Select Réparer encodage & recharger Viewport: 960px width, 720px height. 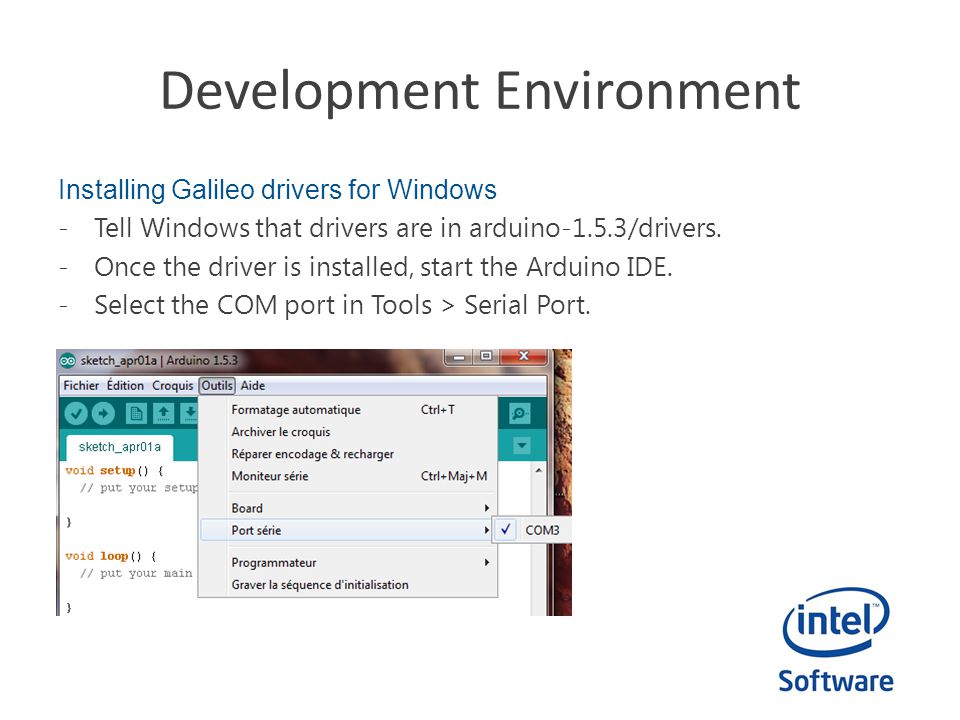(x=348, y=454)
